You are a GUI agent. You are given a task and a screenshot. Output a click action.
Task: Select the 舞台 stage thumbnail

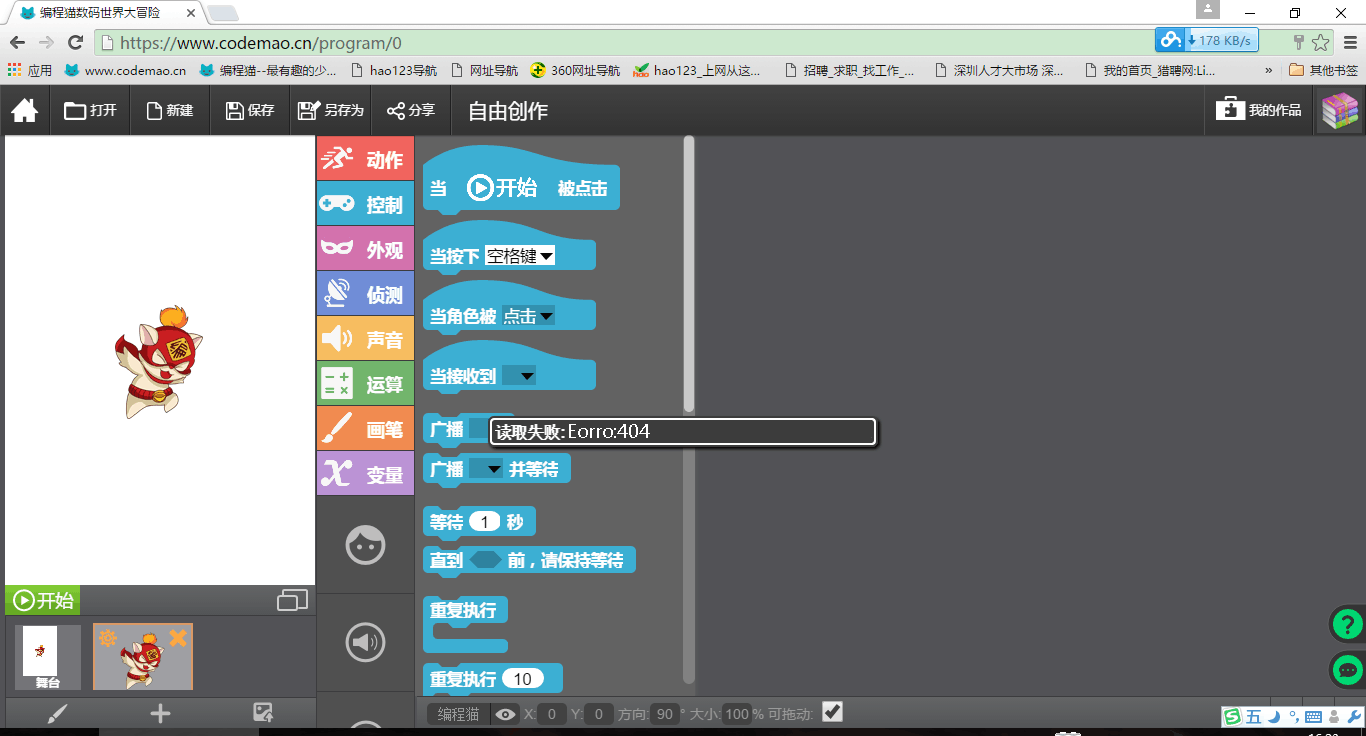tap(49, 657)
